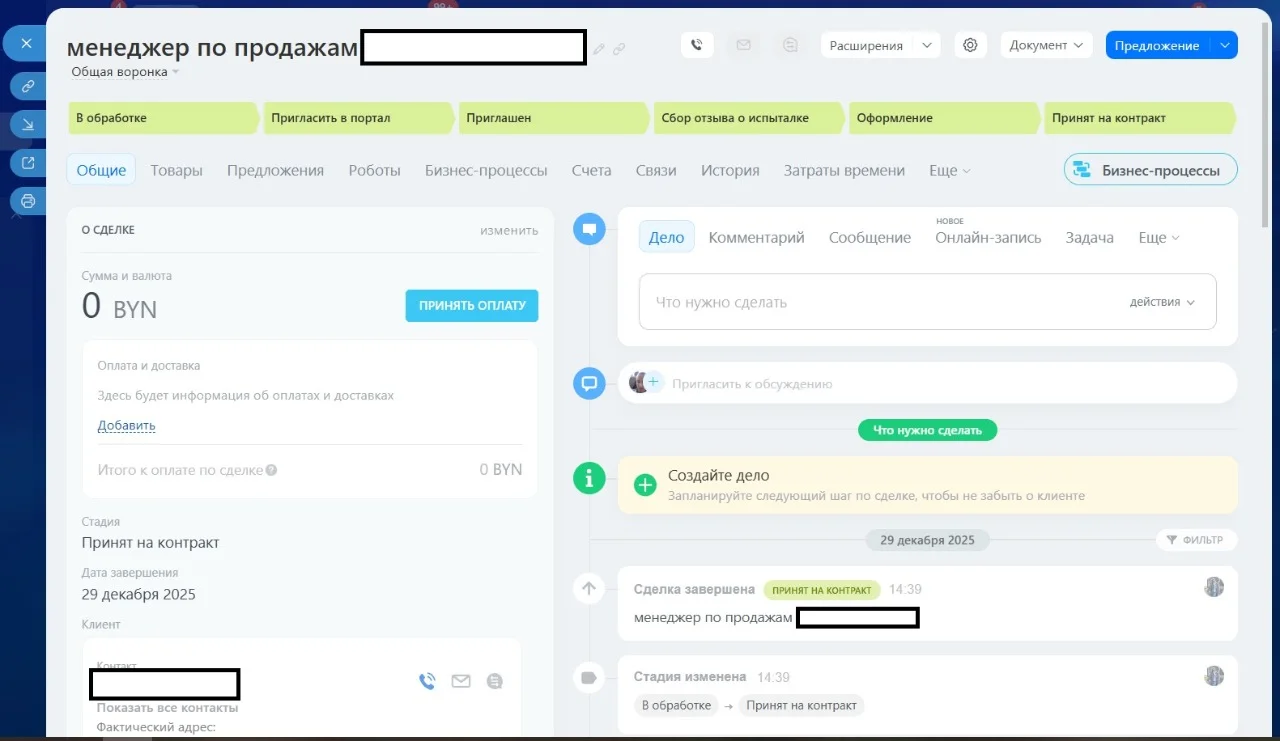
Task: Edit the deal name with the pencil icon
Action: 598,47
